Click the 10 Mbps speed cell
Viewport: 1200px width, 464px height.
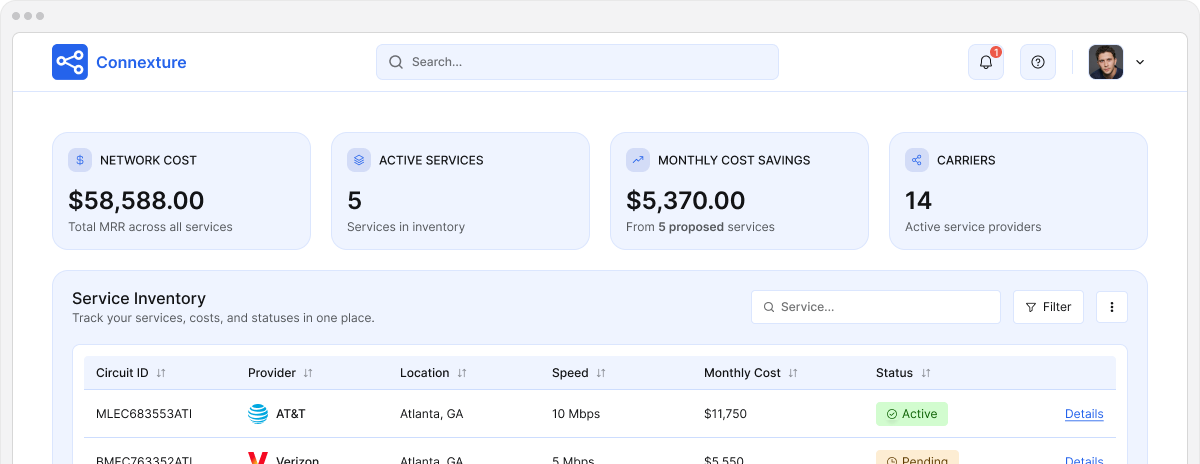pyautogui.click(x=576, y=414)
